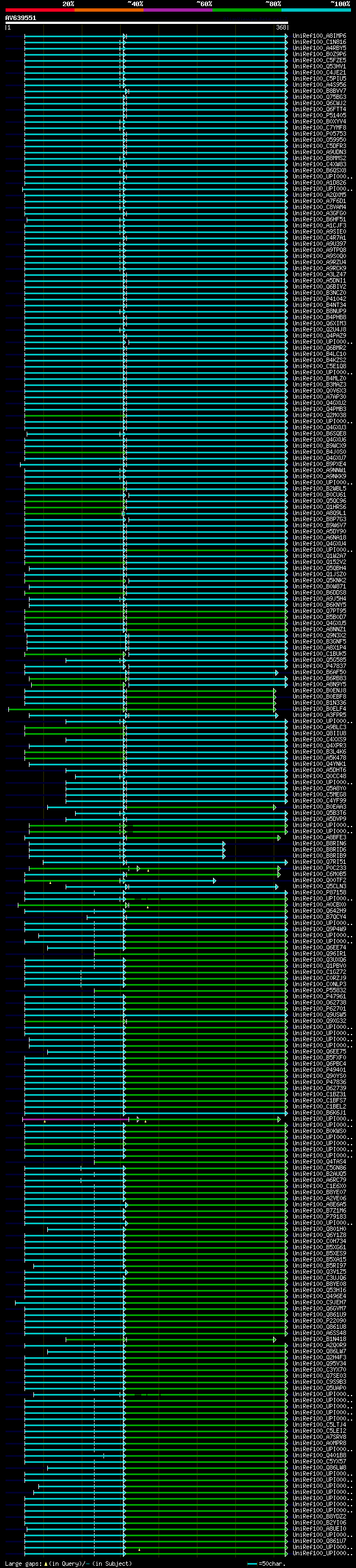Open the UniRef100_C1N816 hit label

pyautogui.click(x=319, y=42)
